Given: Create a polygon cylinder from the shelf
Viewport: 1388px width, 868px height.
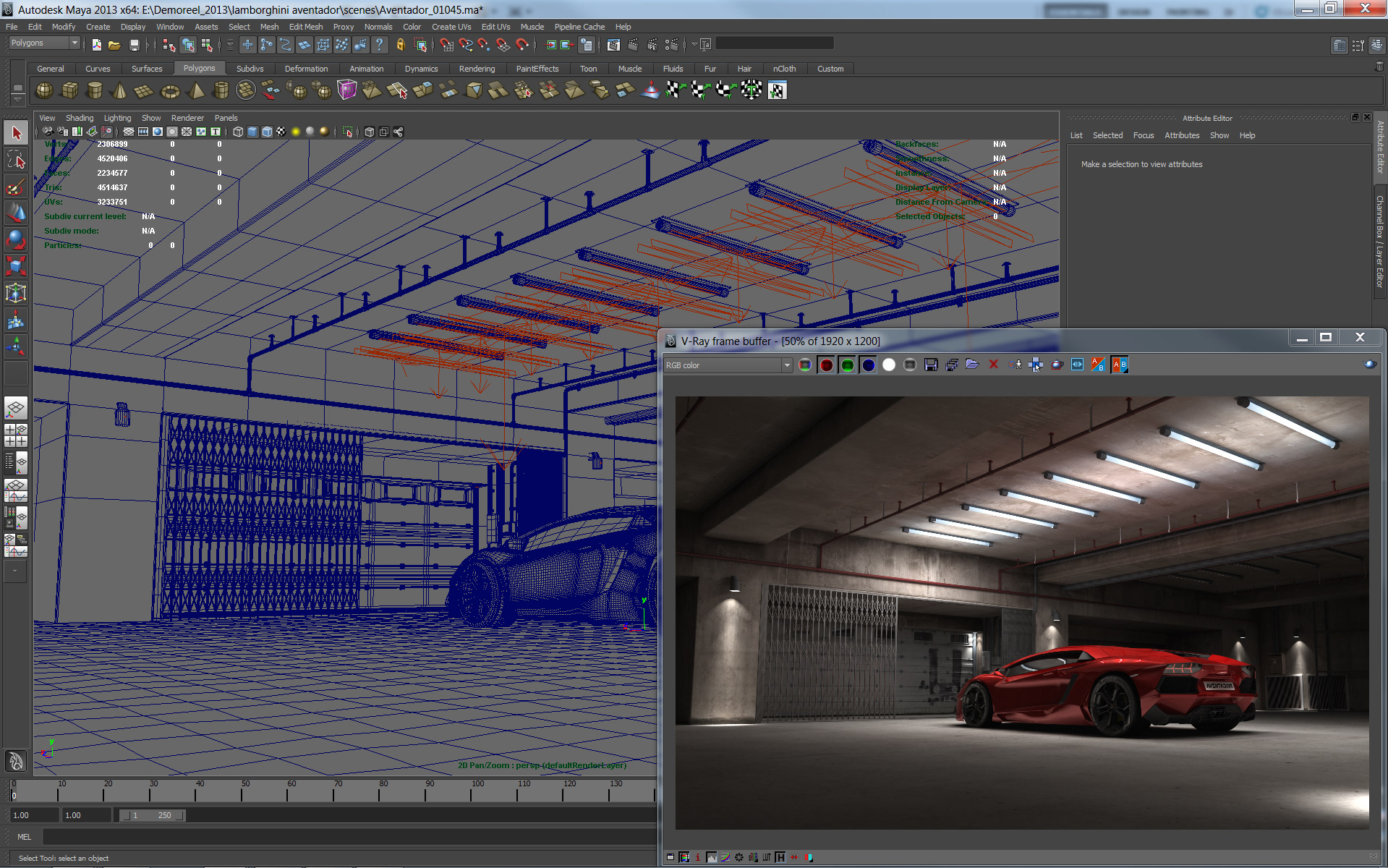Looking at the screenshot, I should pyautogui.click(x=95, y=90).
